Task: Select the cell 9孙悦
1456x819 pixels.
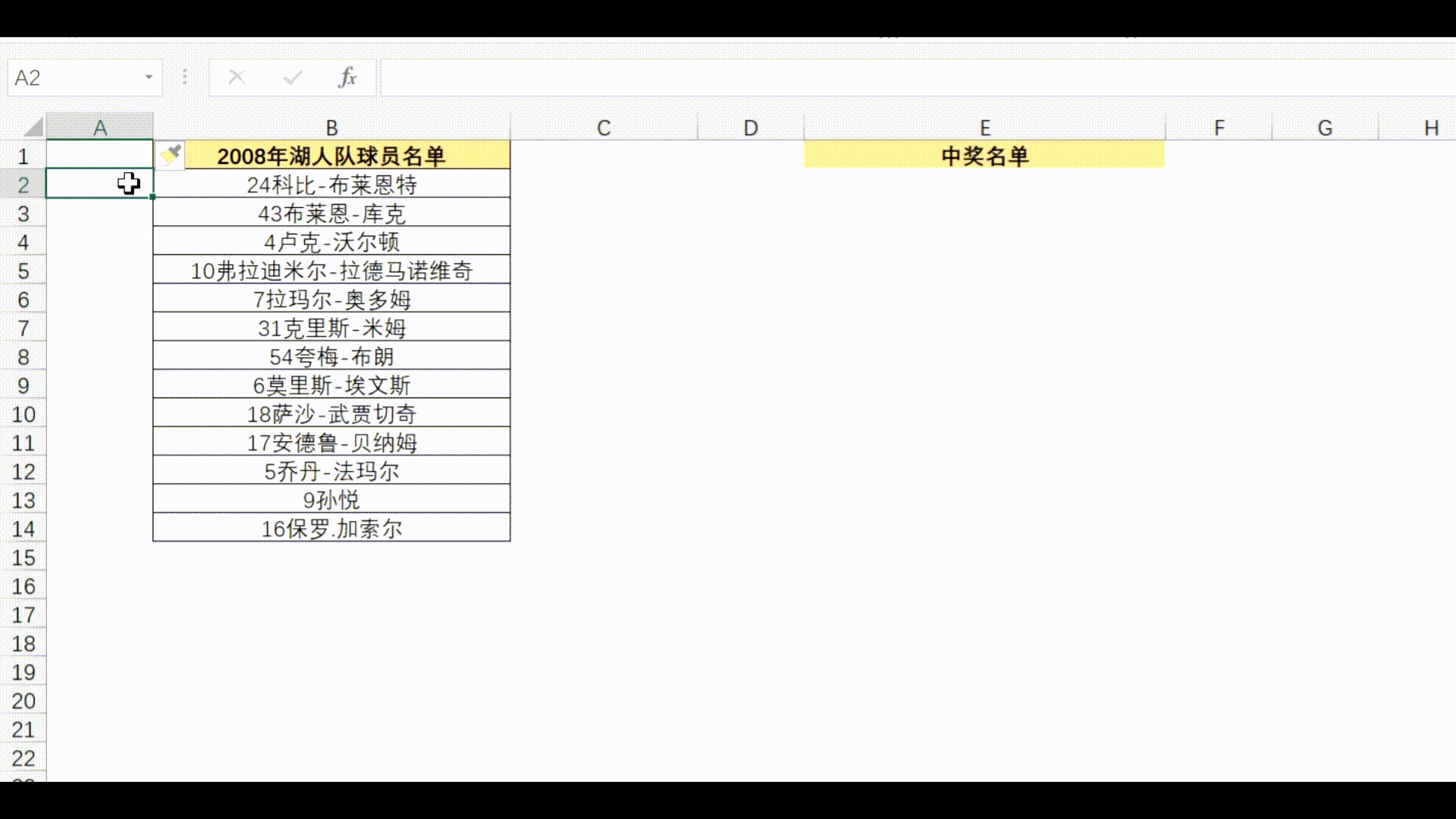Action: coord(331,500)
